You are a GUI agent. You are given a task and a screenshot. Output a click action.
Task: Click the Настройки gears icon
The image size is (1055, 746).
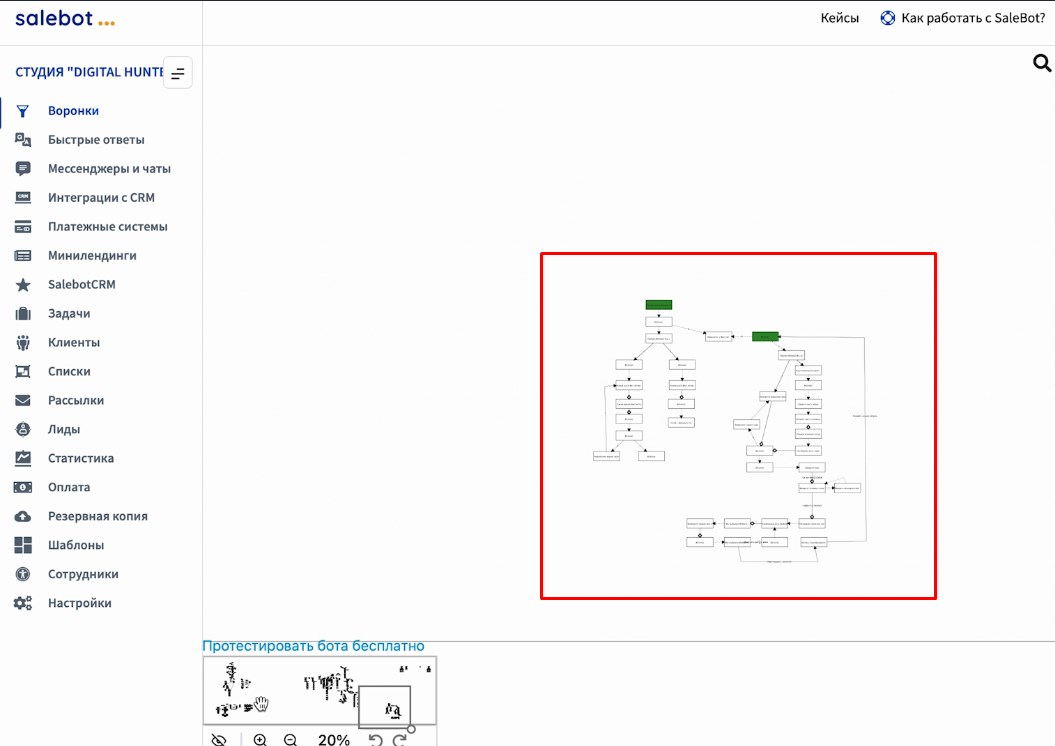pyautogui.click(x=23, y=604)
